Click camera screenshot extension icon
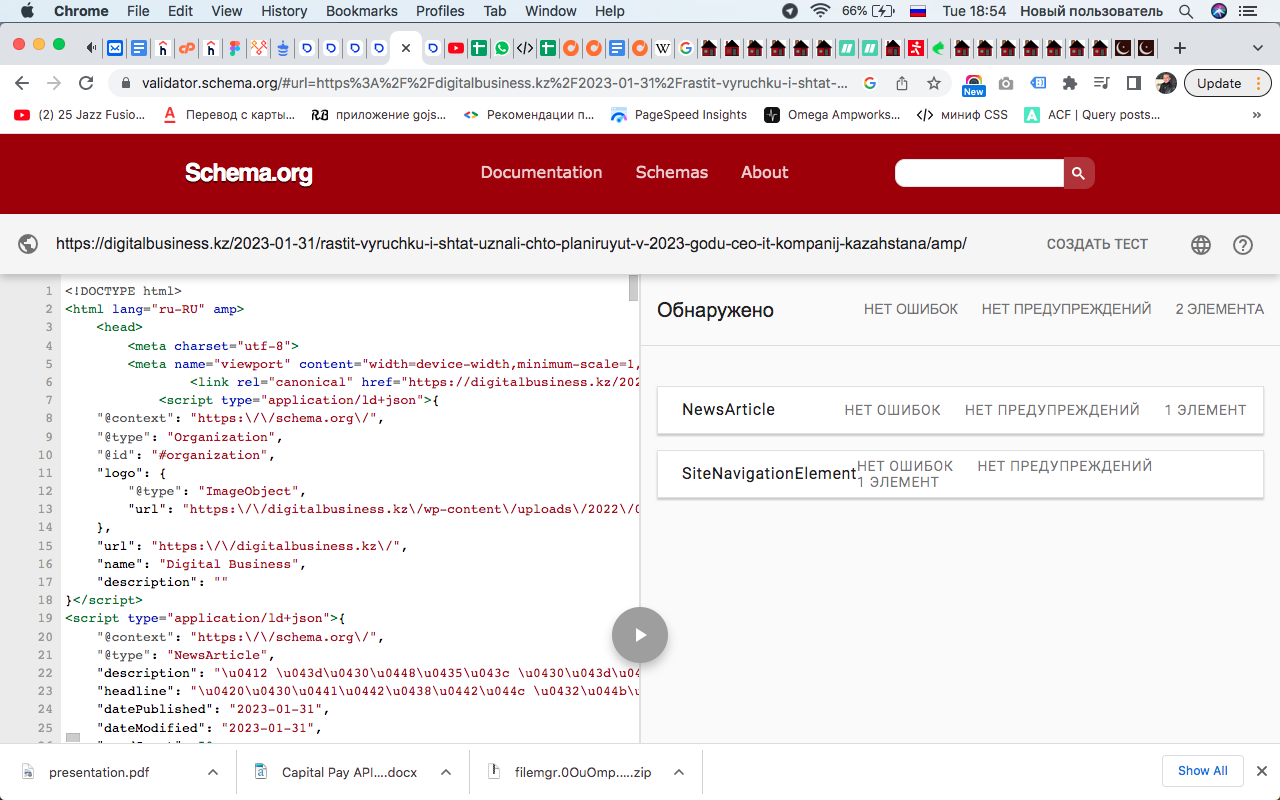 [x=1006, y=83]
